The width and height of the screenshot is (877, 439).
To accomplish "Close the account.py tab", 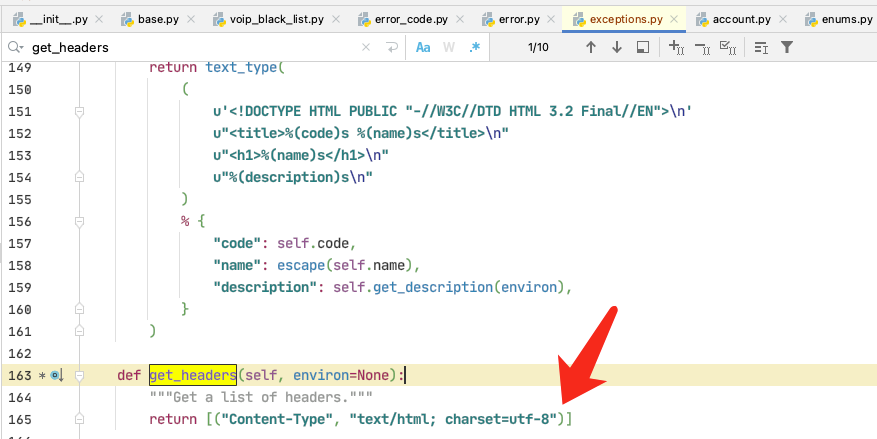I will (782, 20).
